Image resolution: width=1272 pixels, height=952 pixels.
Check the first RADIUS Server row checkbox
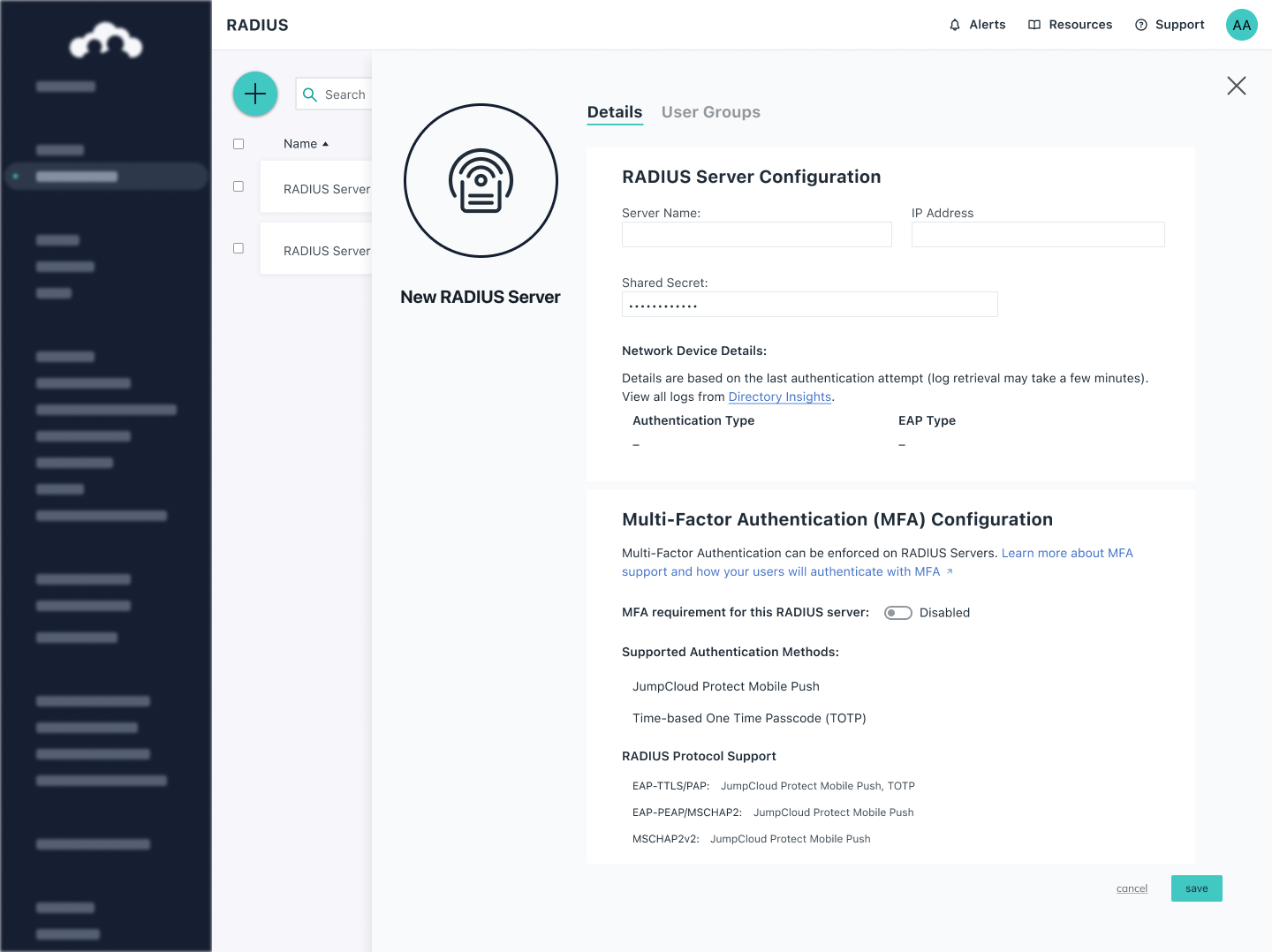click(x=238, y=186)
